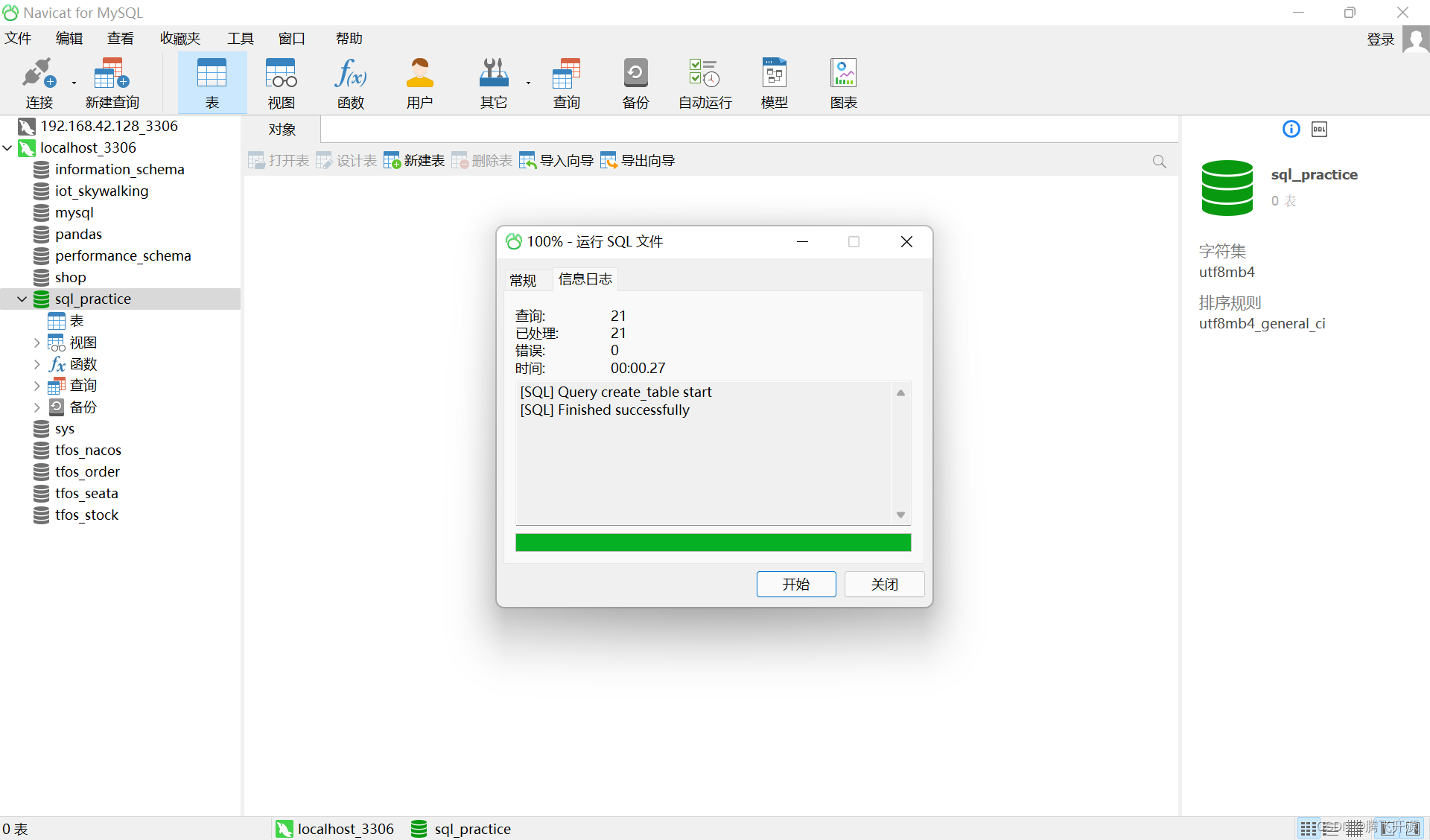This screenshot has height=840, width=1430.
Task: Open the 帮助 (Help) menu
Action: (x=349, y=39)
